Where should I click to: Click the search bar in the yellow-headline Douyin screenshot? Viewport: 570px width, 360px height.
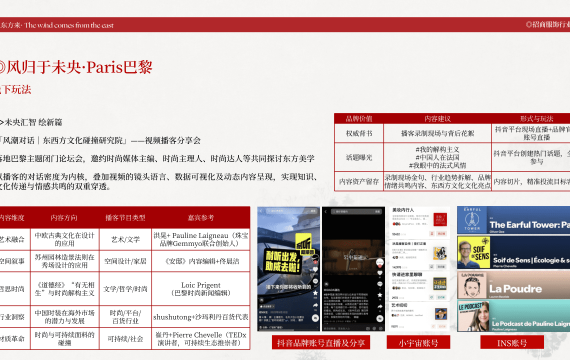292,211
